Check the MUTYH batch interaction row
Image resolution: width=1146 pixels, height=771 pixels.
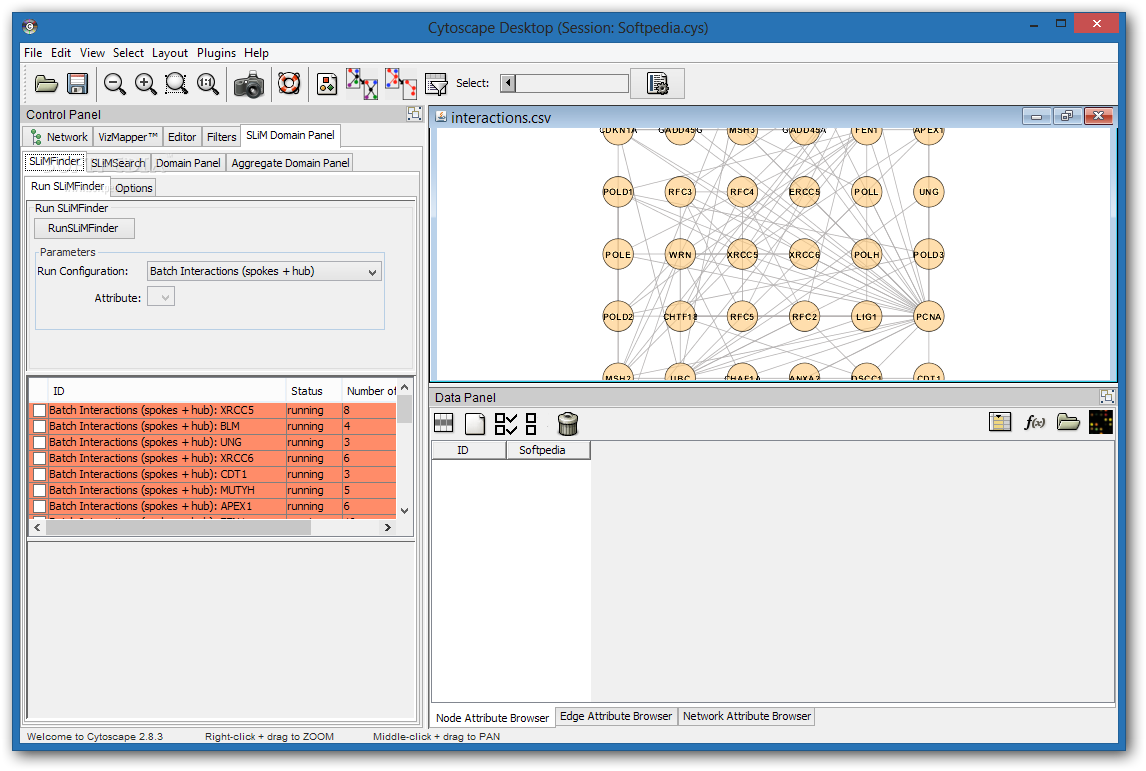[39, 491]
